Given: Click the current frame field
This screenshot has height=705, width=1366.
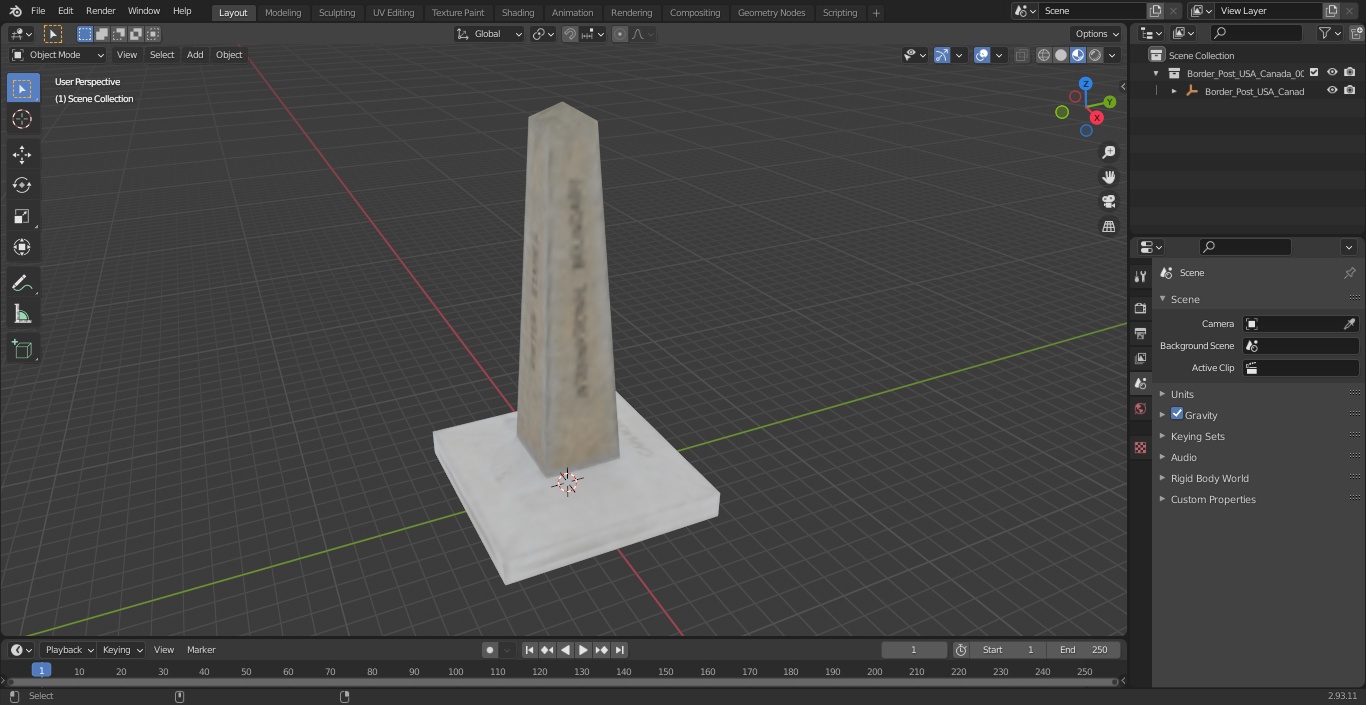Looking at the screenshot, I should [914, 650].
